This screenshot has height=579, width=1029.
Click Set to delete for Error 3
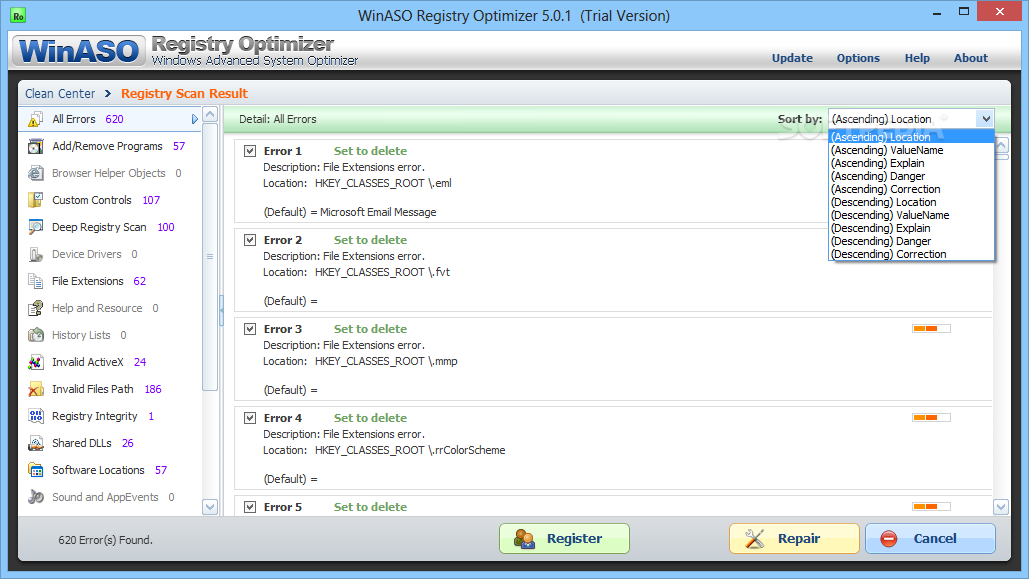(x=370, y=329)
